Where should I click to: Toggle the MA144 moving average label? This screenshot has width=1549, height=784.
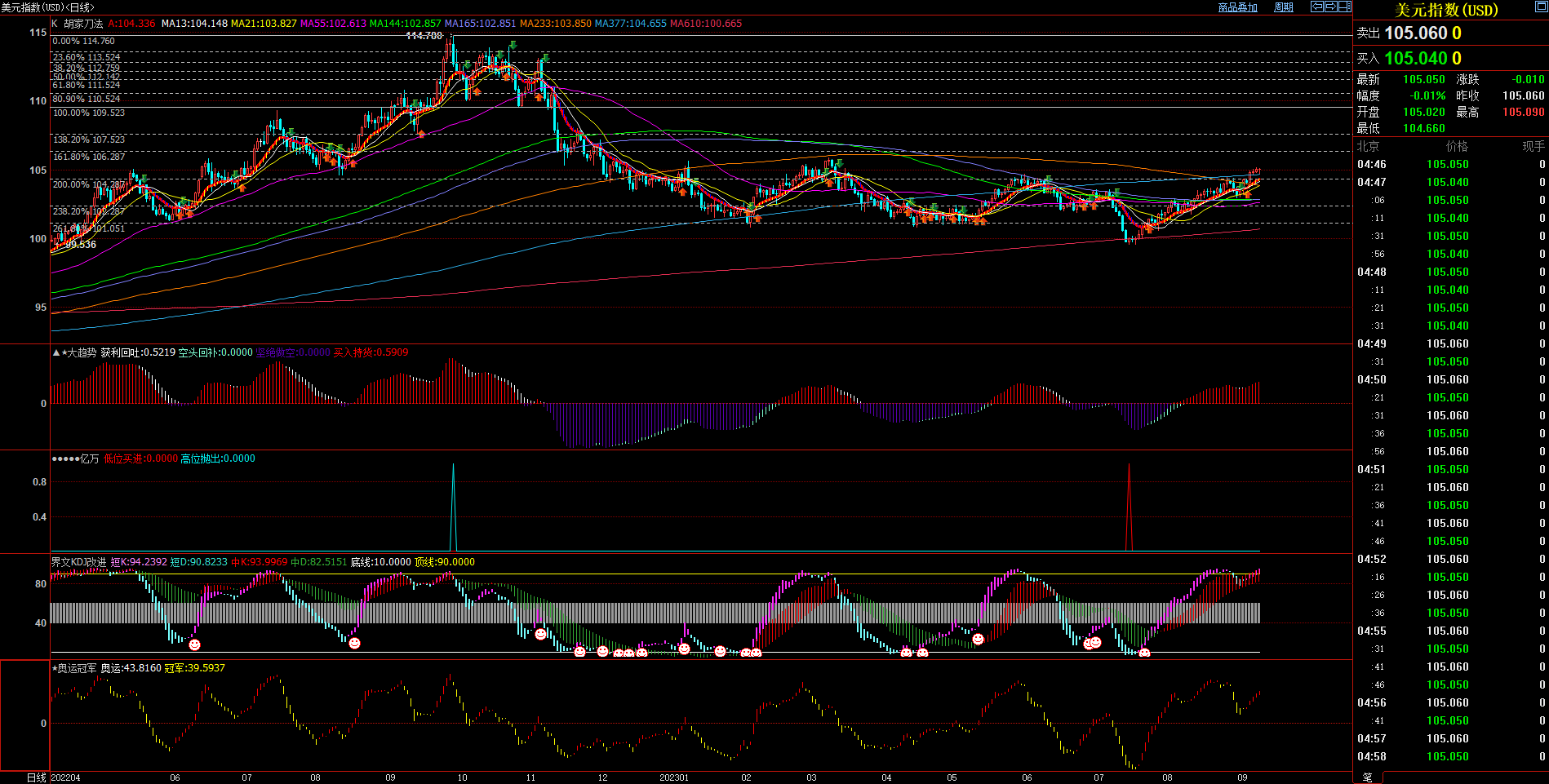(405, 24)
